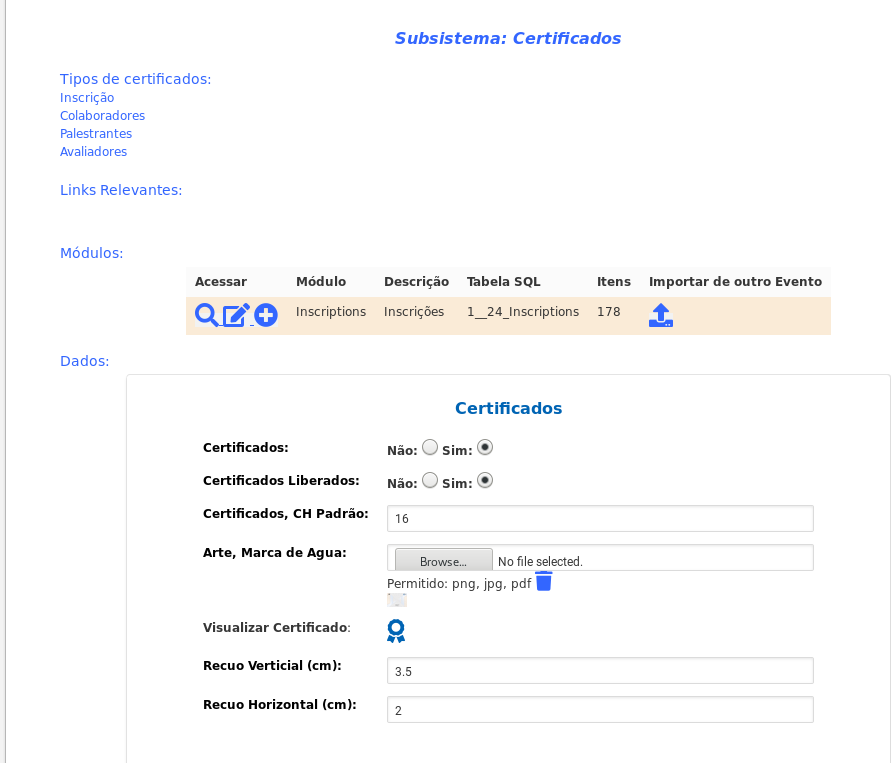Click 'No file selected.' text

tap(540, 562)
